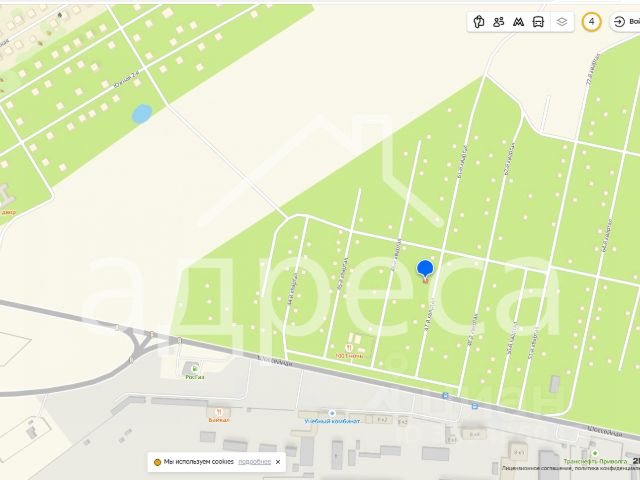Open the РосГаз gas station marker
The height and width of the screenshot is (480, 640).
click(195, 369)
